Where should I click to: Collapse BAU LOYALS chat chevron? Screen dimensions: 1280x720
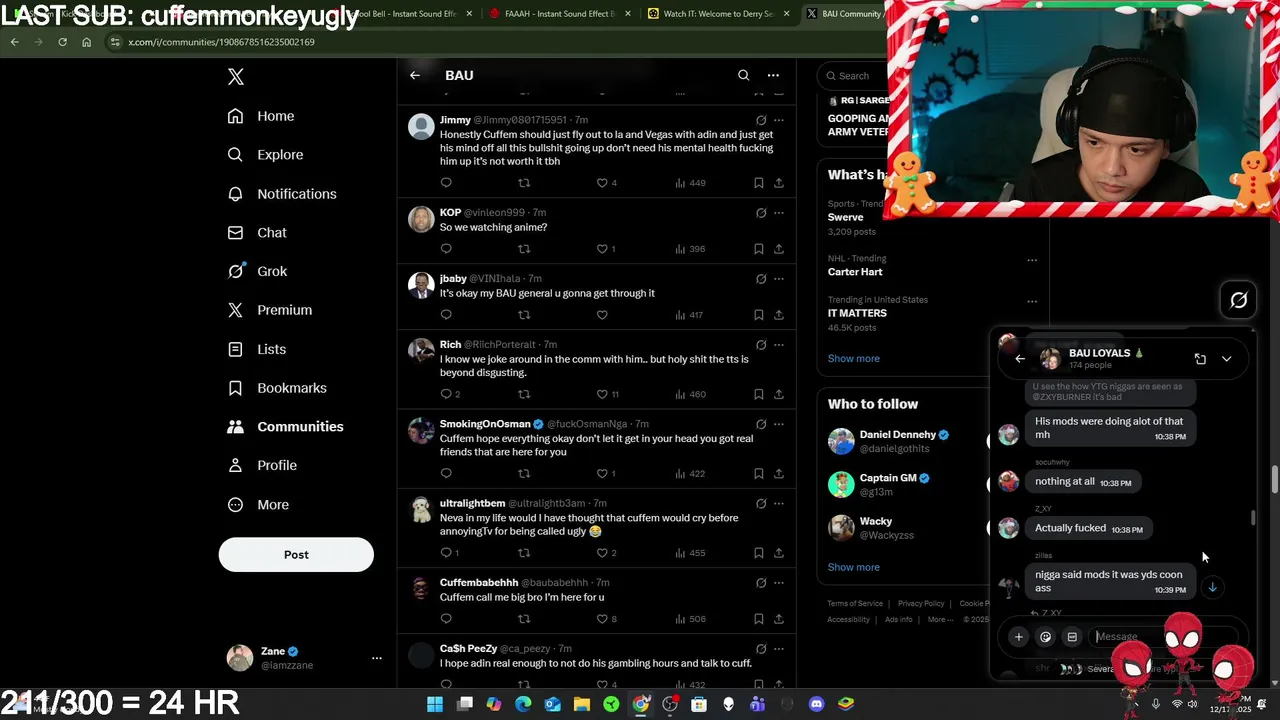point(1227,359)
